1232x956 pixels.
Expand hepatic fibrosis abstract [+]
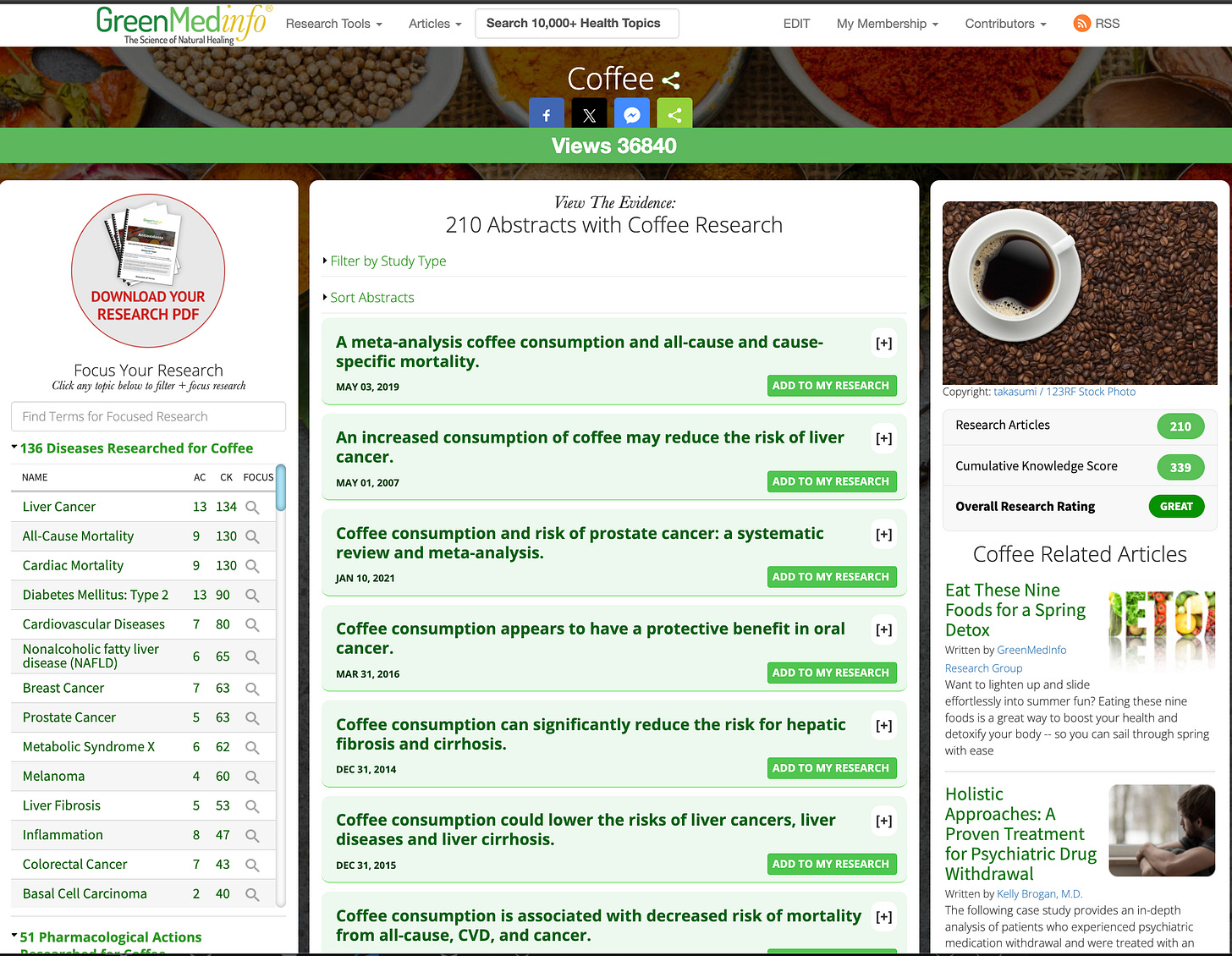point(884,726)
